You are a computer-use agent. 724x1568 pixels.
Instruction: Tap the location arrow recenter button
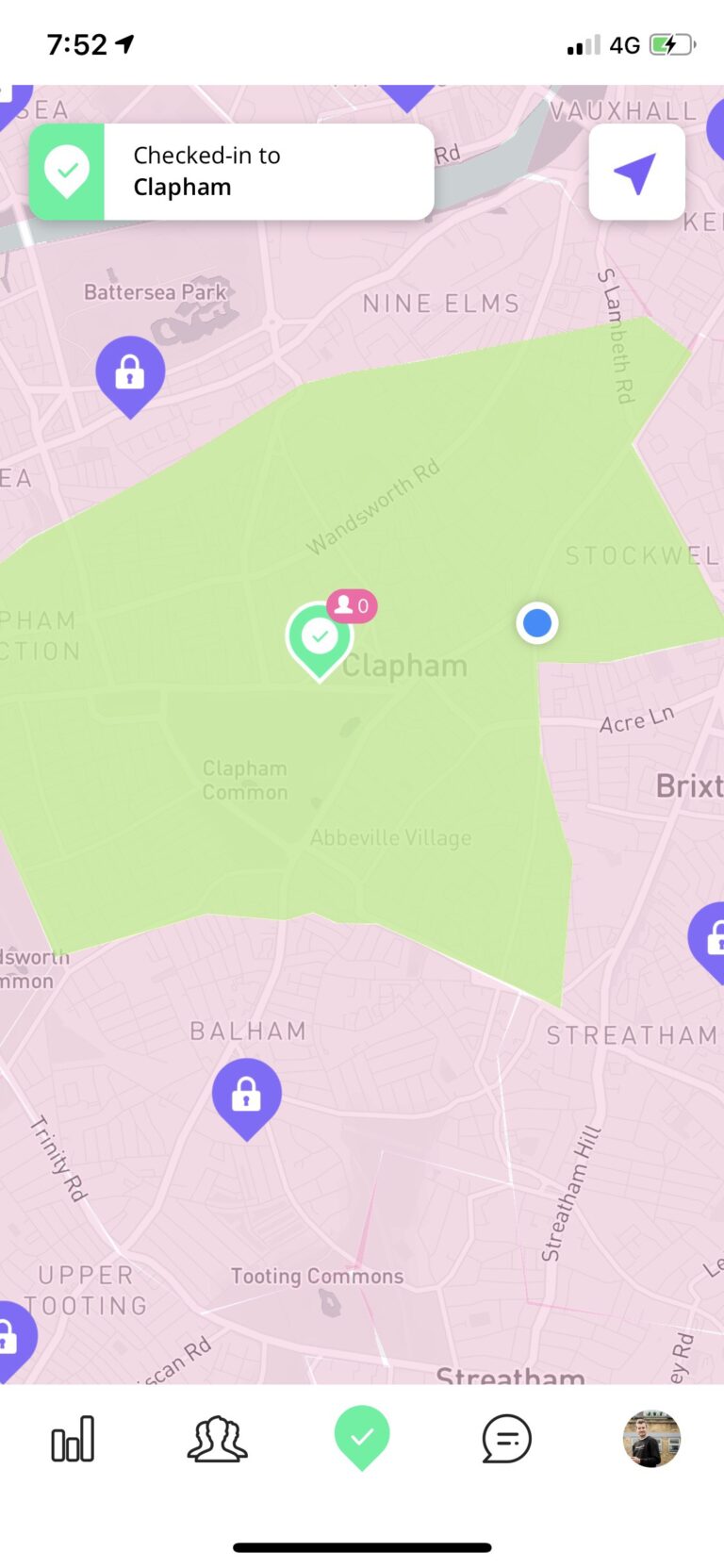click(x=636, y=172)
